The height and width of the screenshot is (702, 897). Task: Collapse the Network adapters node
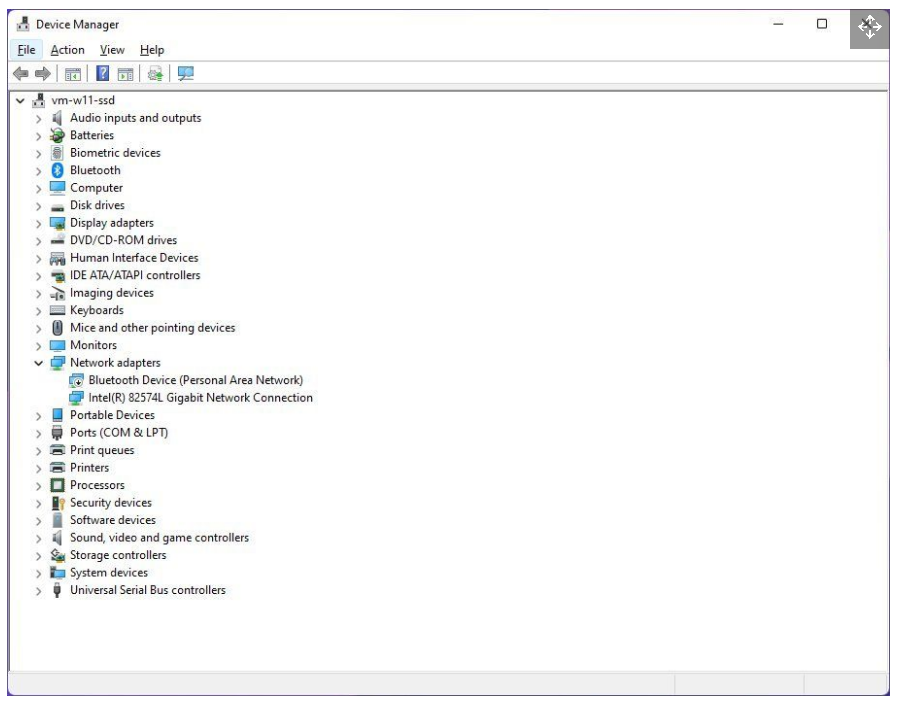point(38,363)
